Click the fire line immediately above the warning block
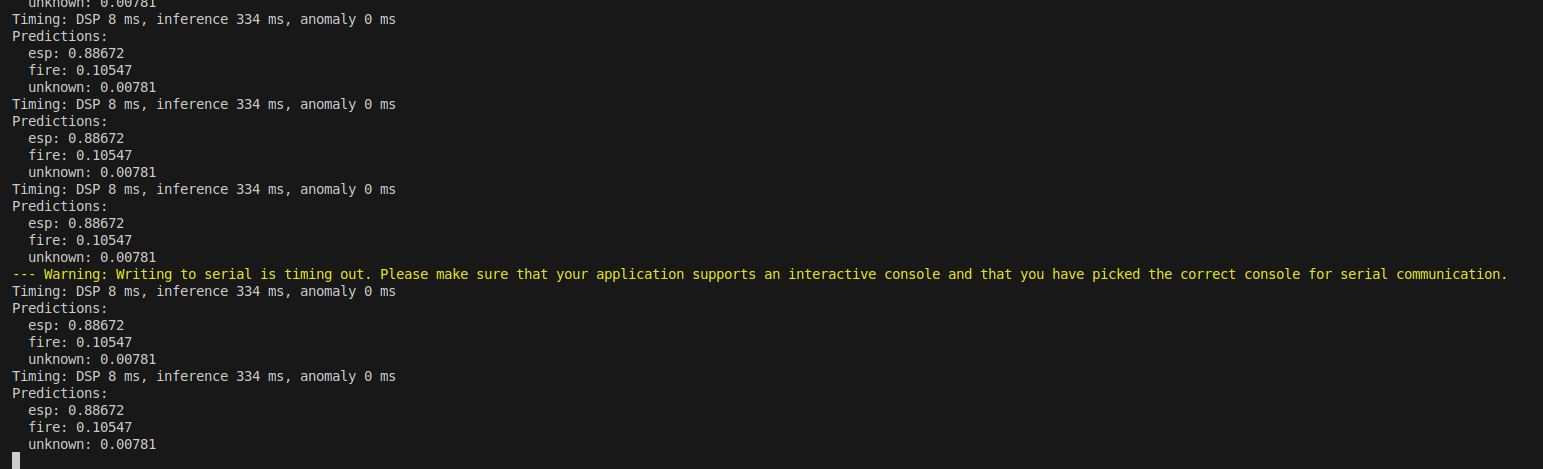Viewport: 1543px width, 469px height. 80,240
